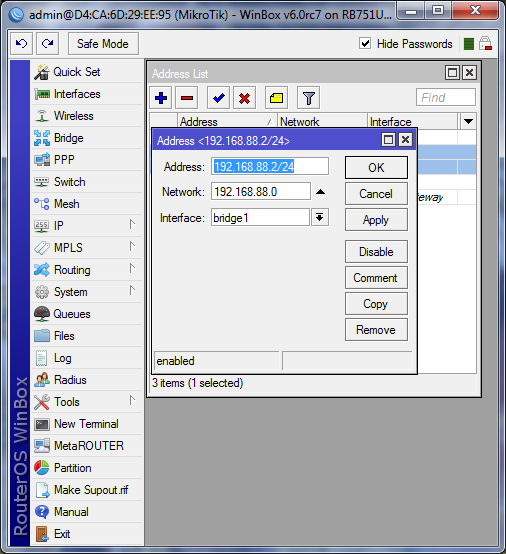The image size is (506, 554).
Task: Sort by the Interface column header
Action: pos(412,122)
